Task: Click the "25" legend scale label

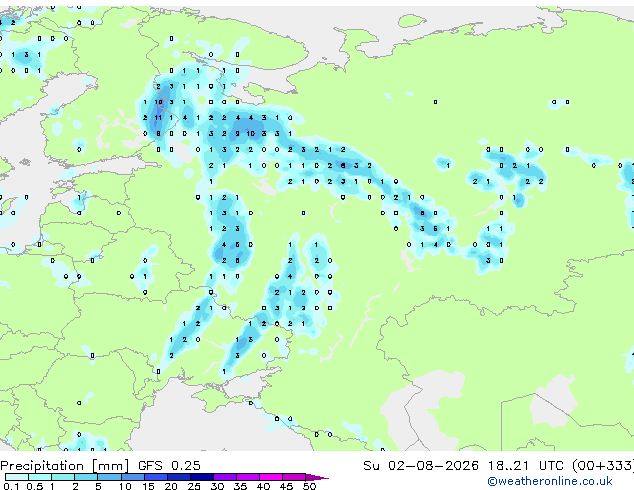Action: click(x=194, y=486)
